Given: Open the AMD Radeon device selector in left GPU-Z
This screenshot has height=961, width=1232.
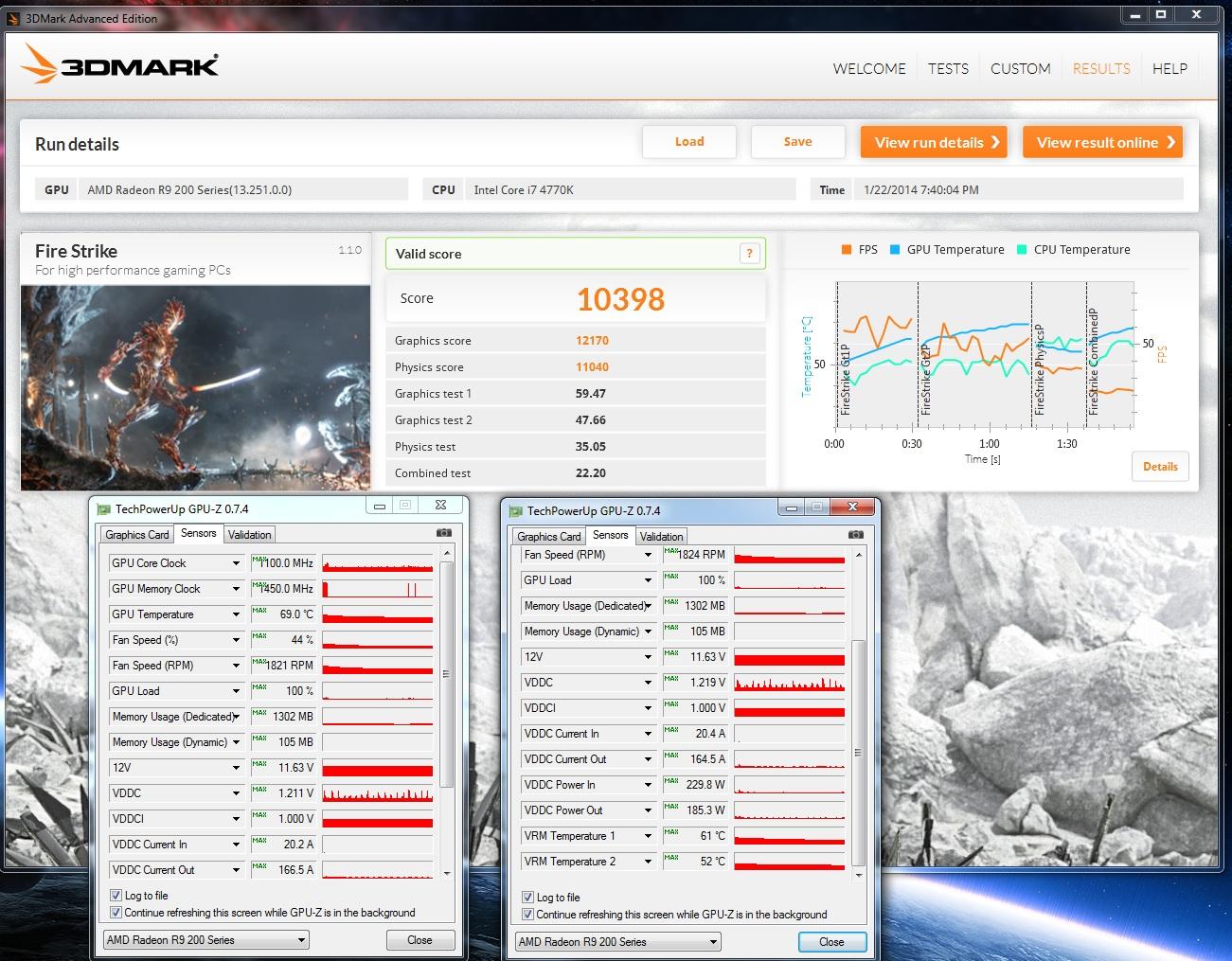Looking at the screenshot, I should pyautogui.click(x=206, y=940).
